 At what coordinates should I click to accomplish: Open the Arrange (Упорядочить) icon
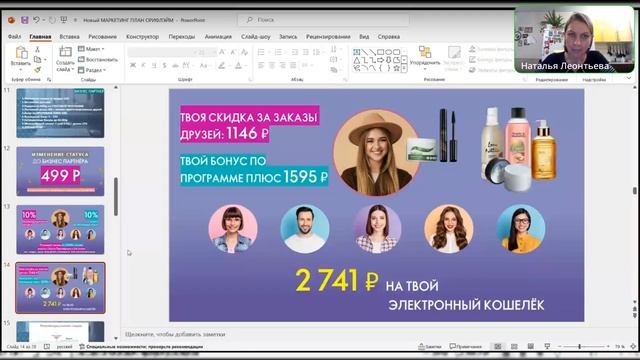(x=425, y=52)
